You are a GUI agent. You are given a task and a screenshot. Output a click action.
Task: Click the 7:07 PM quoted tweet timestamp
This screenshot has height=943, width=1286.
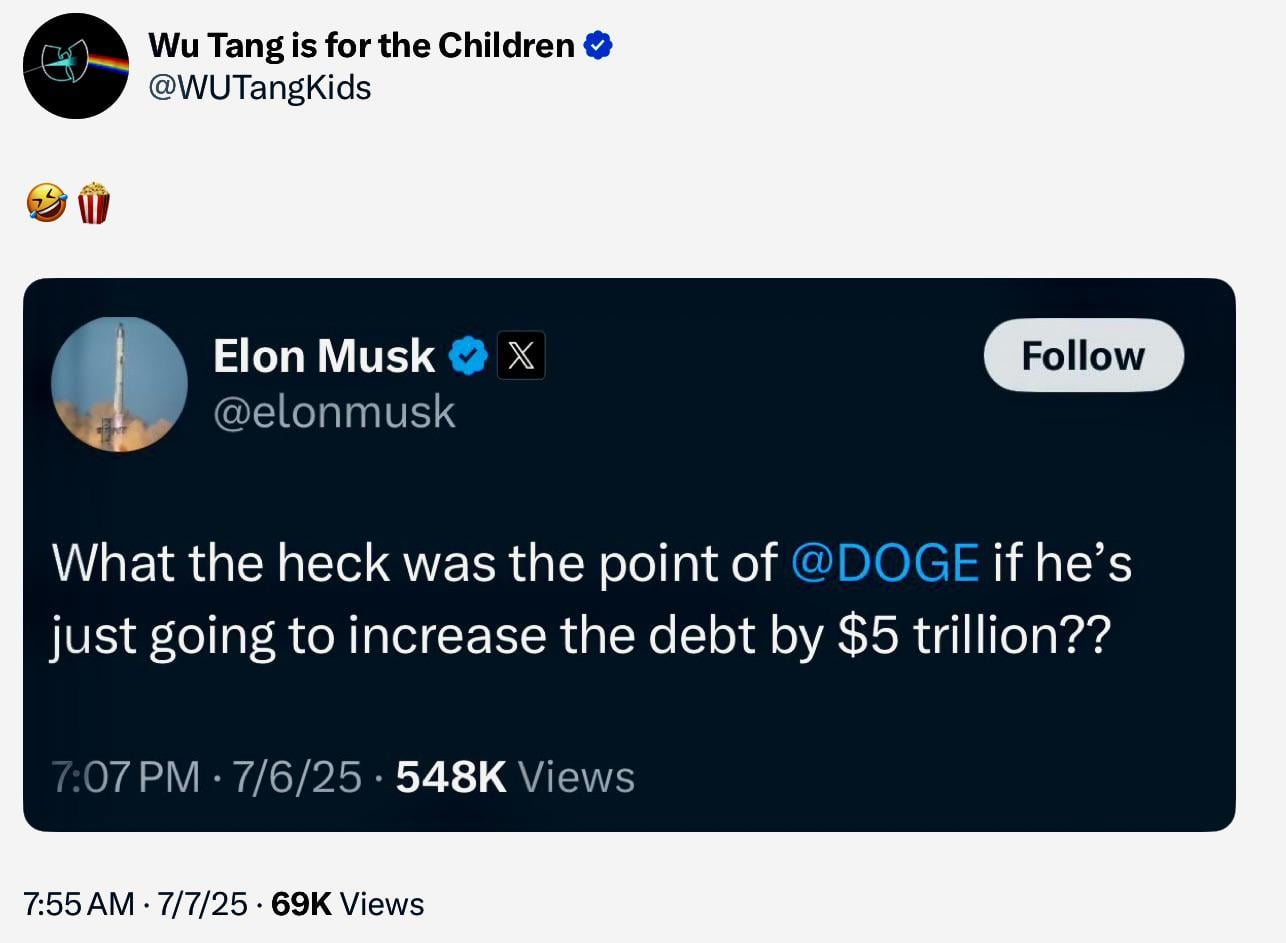[x=126, y=777]
